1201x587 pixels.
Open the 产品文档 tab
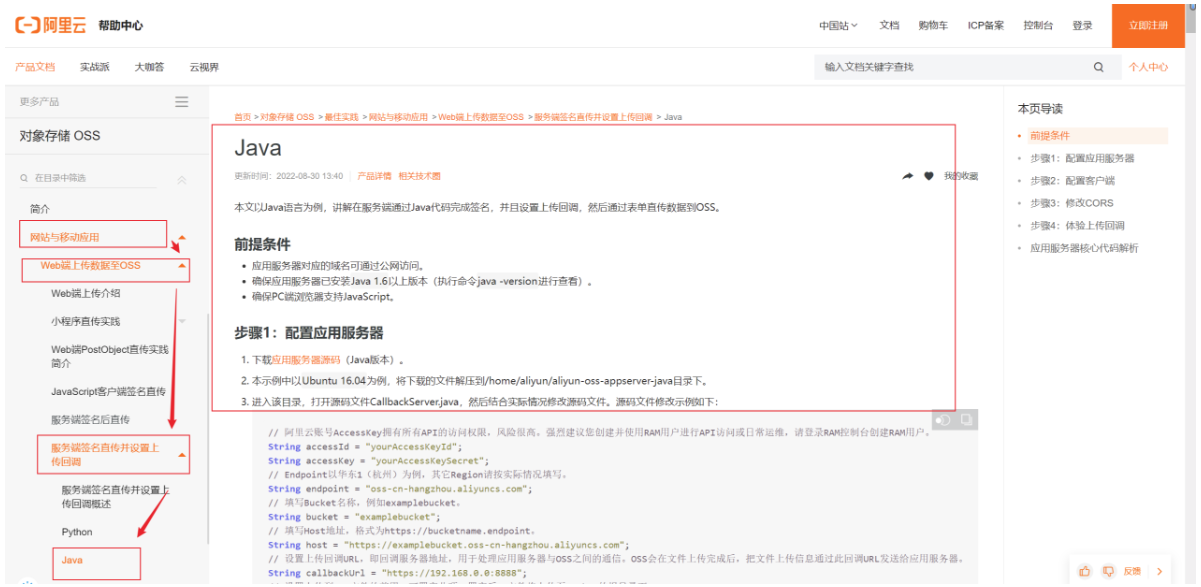tap(35, 67)
